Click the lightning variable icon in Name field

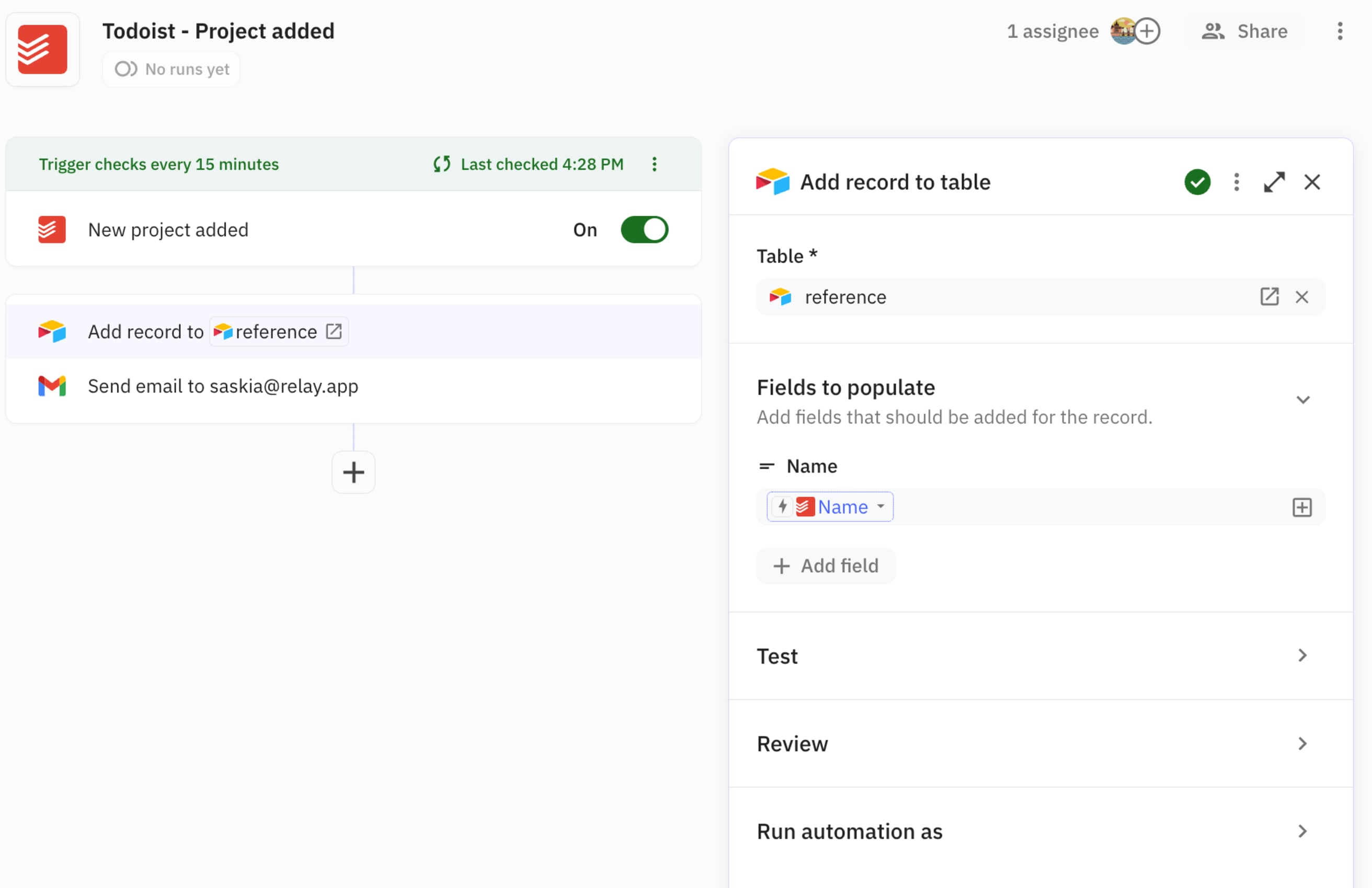point(782,506)
